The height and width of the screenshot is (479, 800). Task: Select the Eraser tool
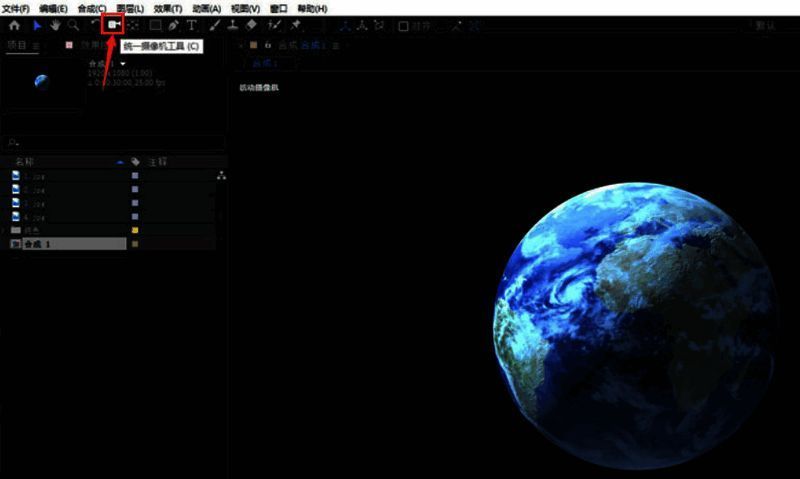[x=252, y=25]
